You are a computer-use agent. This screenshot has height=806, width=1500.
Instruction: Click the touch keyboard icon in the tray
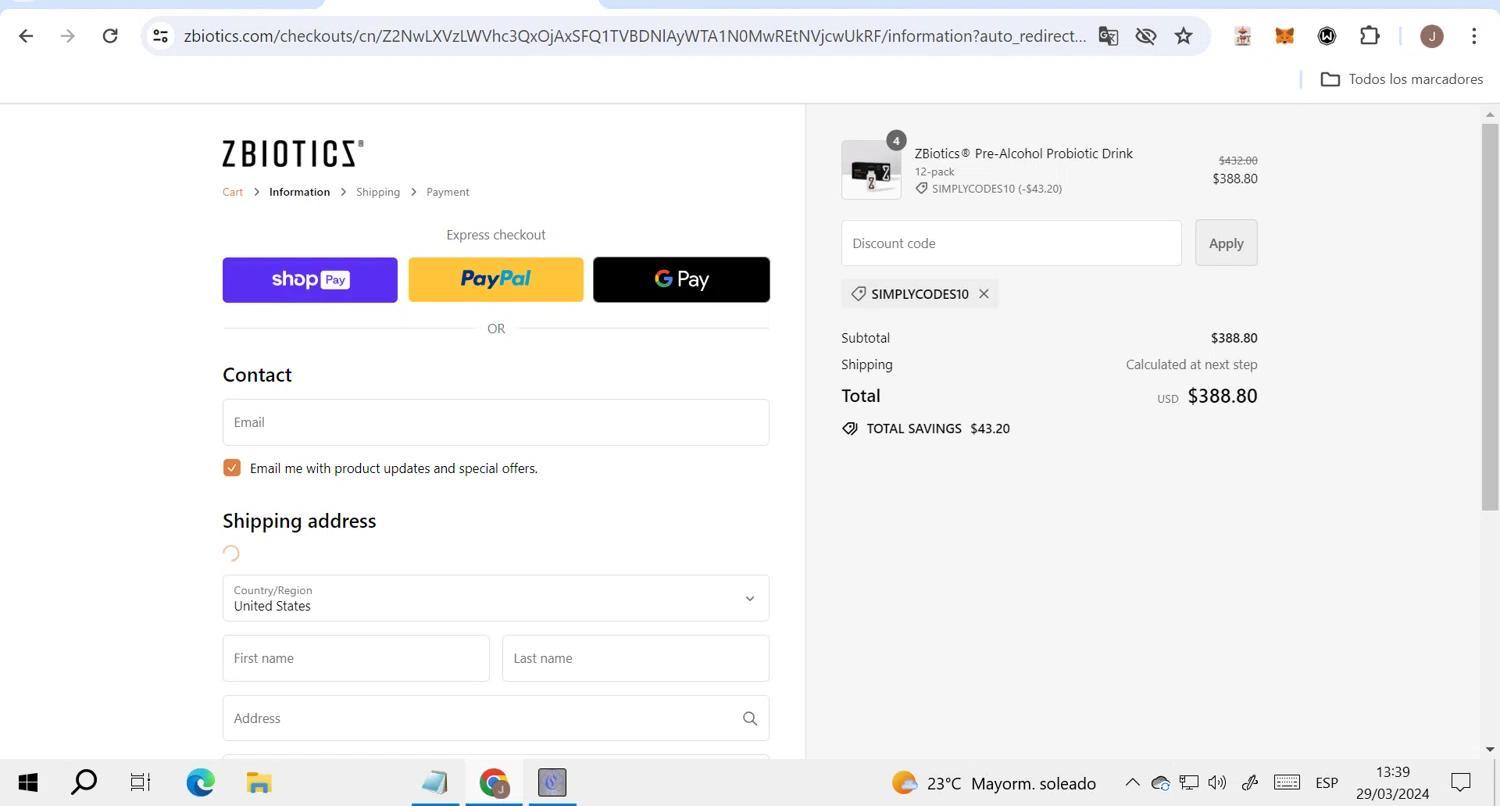1287,783
